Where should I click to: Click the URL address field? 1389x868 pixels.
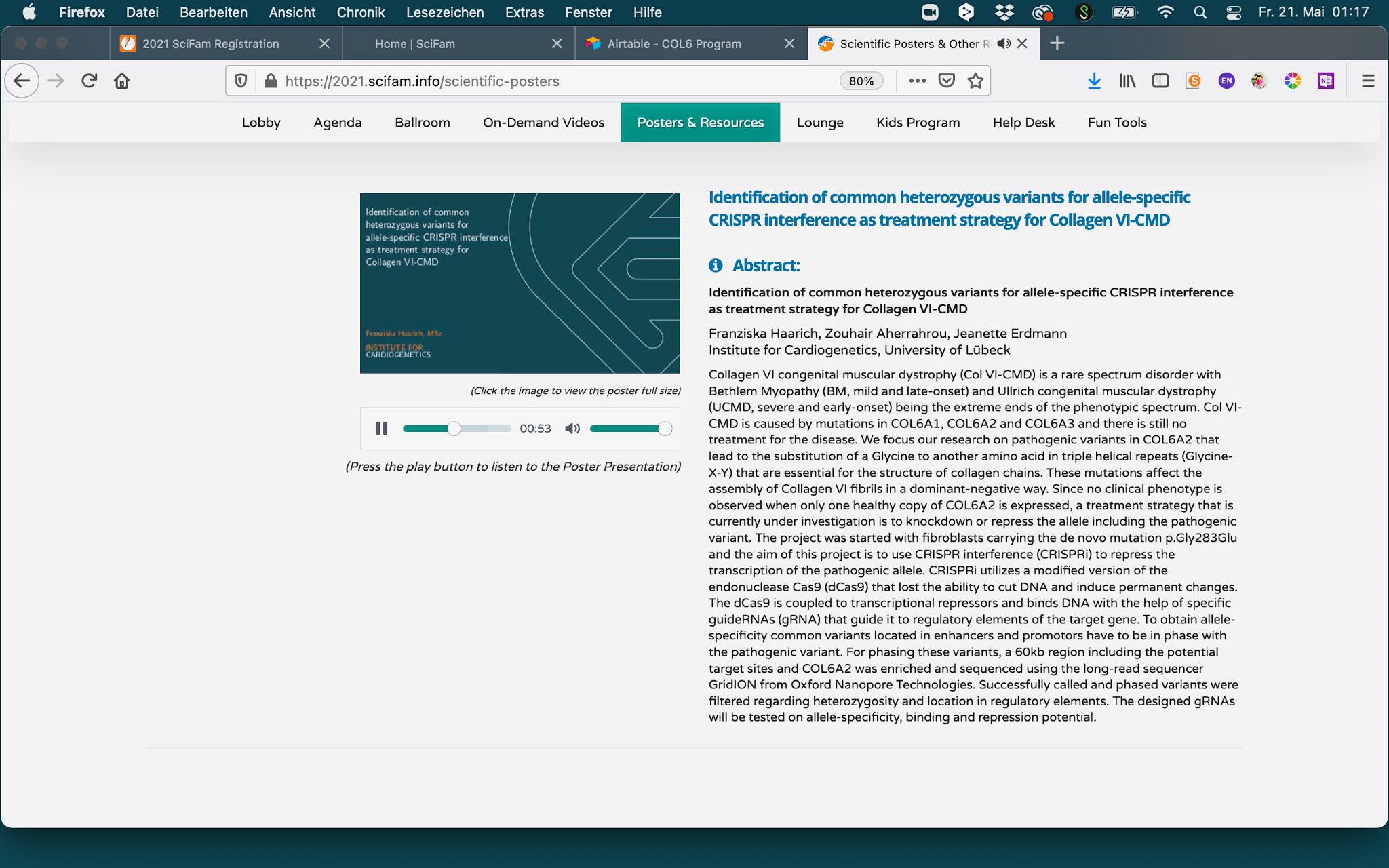coord(556,81)
